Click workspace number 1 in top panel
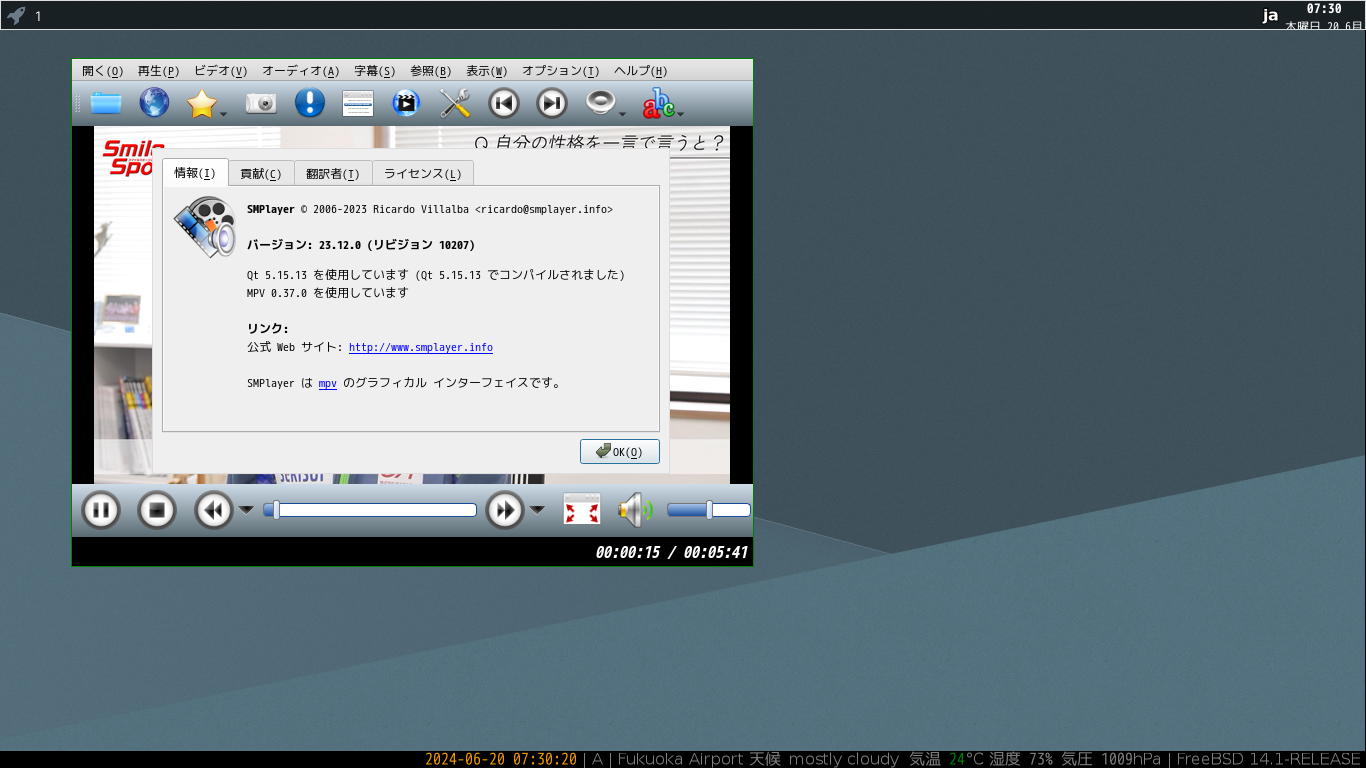The height and width of the screenshot is (768, 1366). (x=38, y=16)
